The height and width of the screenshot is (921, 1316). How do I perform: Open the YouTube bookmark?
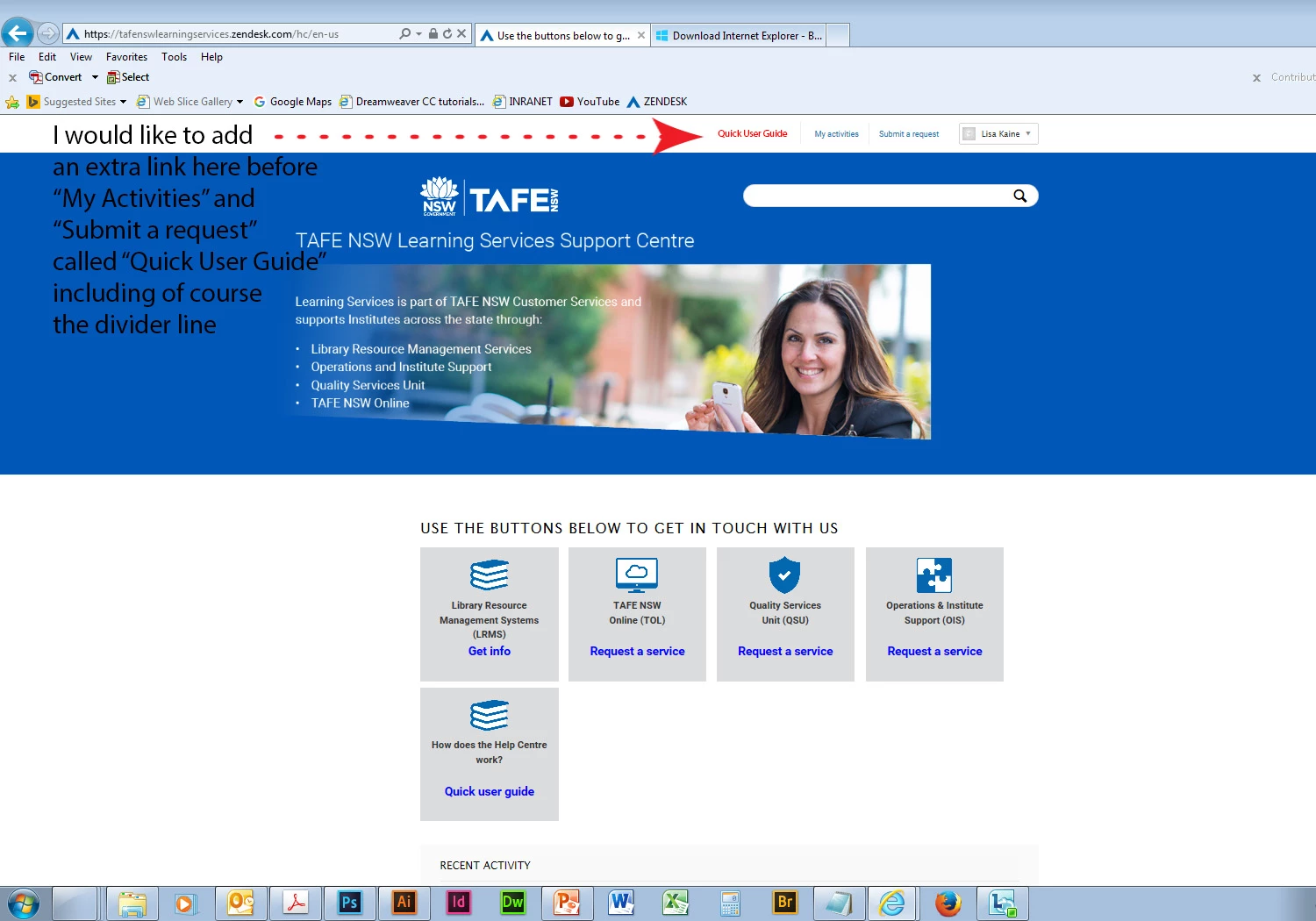click(x=590, y=102)
